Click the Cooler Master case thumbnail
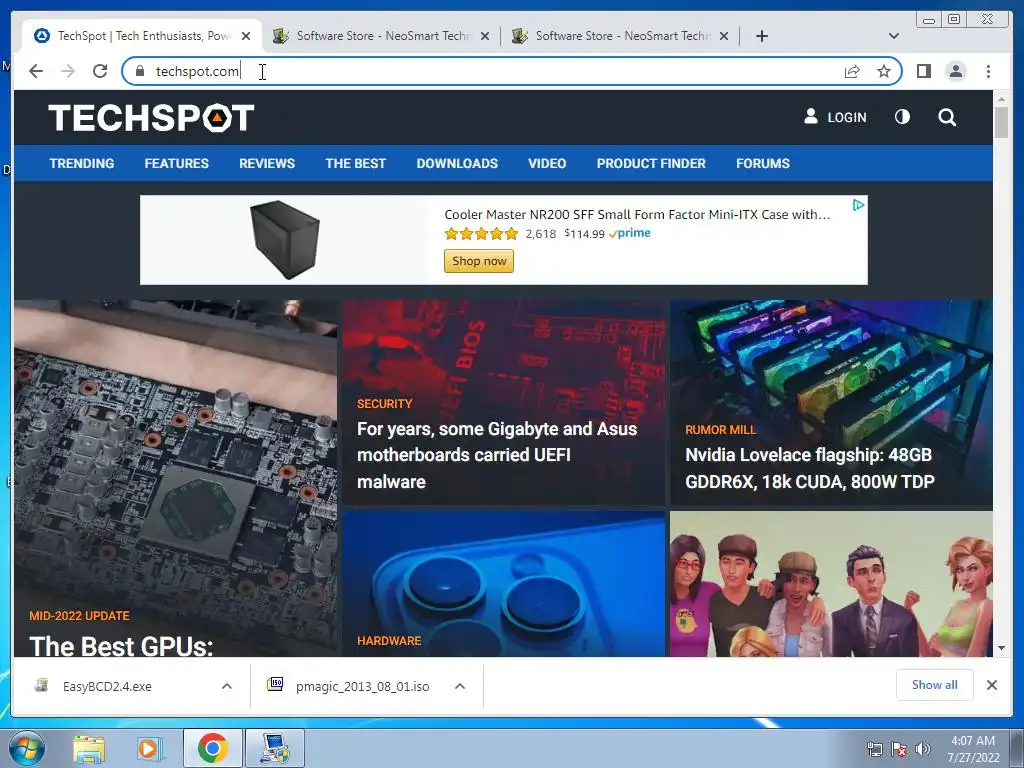 (285, 240)
